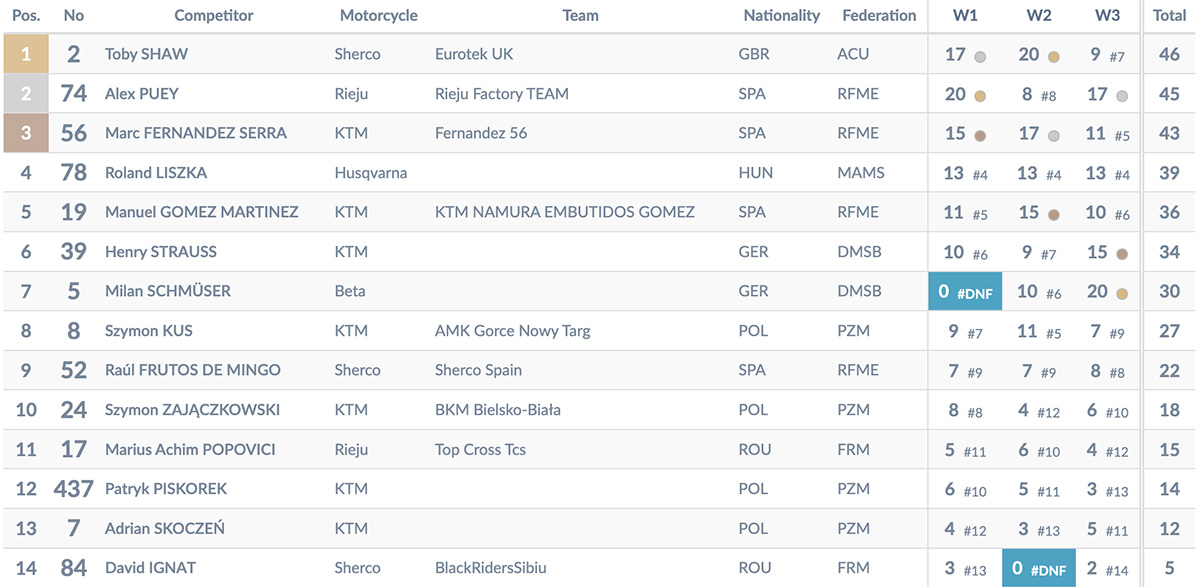Sort by the Total column header
The width and height of the screenshot is (1200, 588).
[x=1169, y=16]
